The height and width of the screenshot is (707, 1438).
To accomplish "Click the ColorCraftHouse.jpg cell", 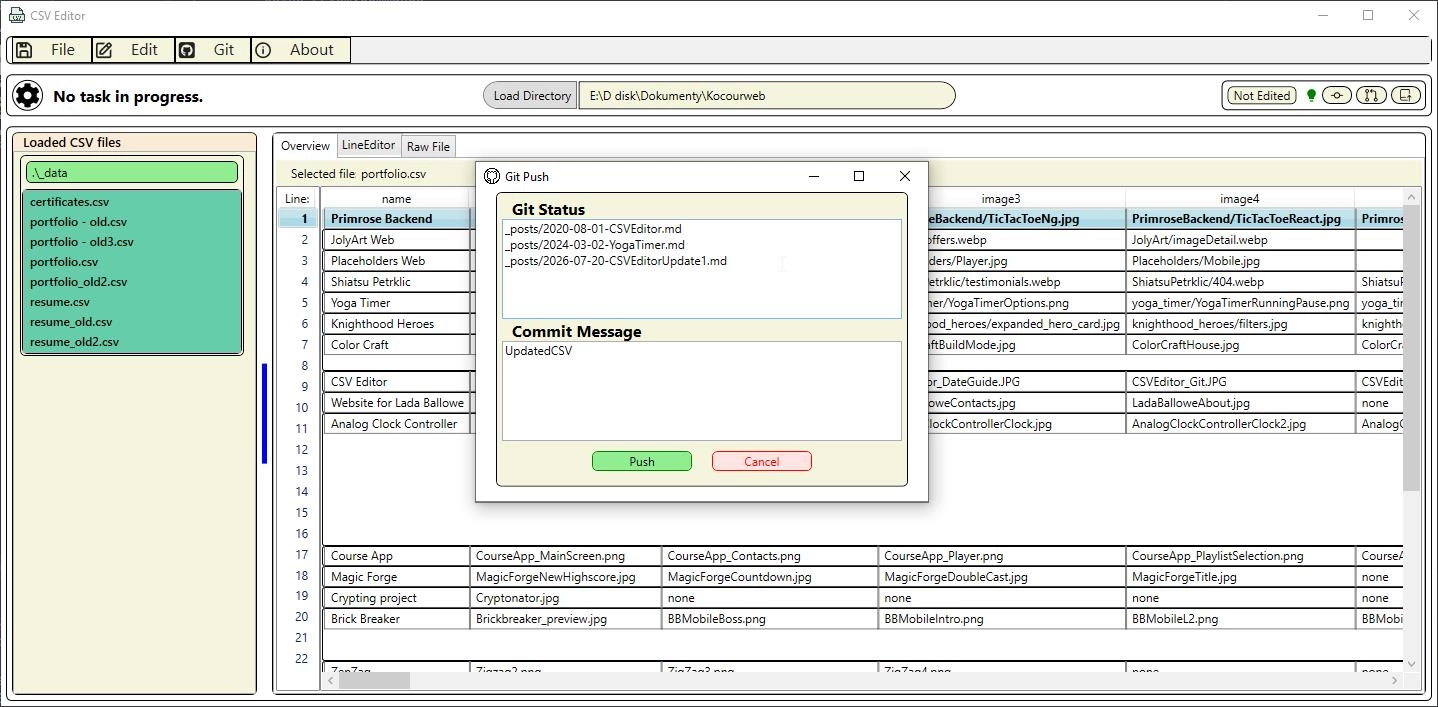I will click(1240, 345).
